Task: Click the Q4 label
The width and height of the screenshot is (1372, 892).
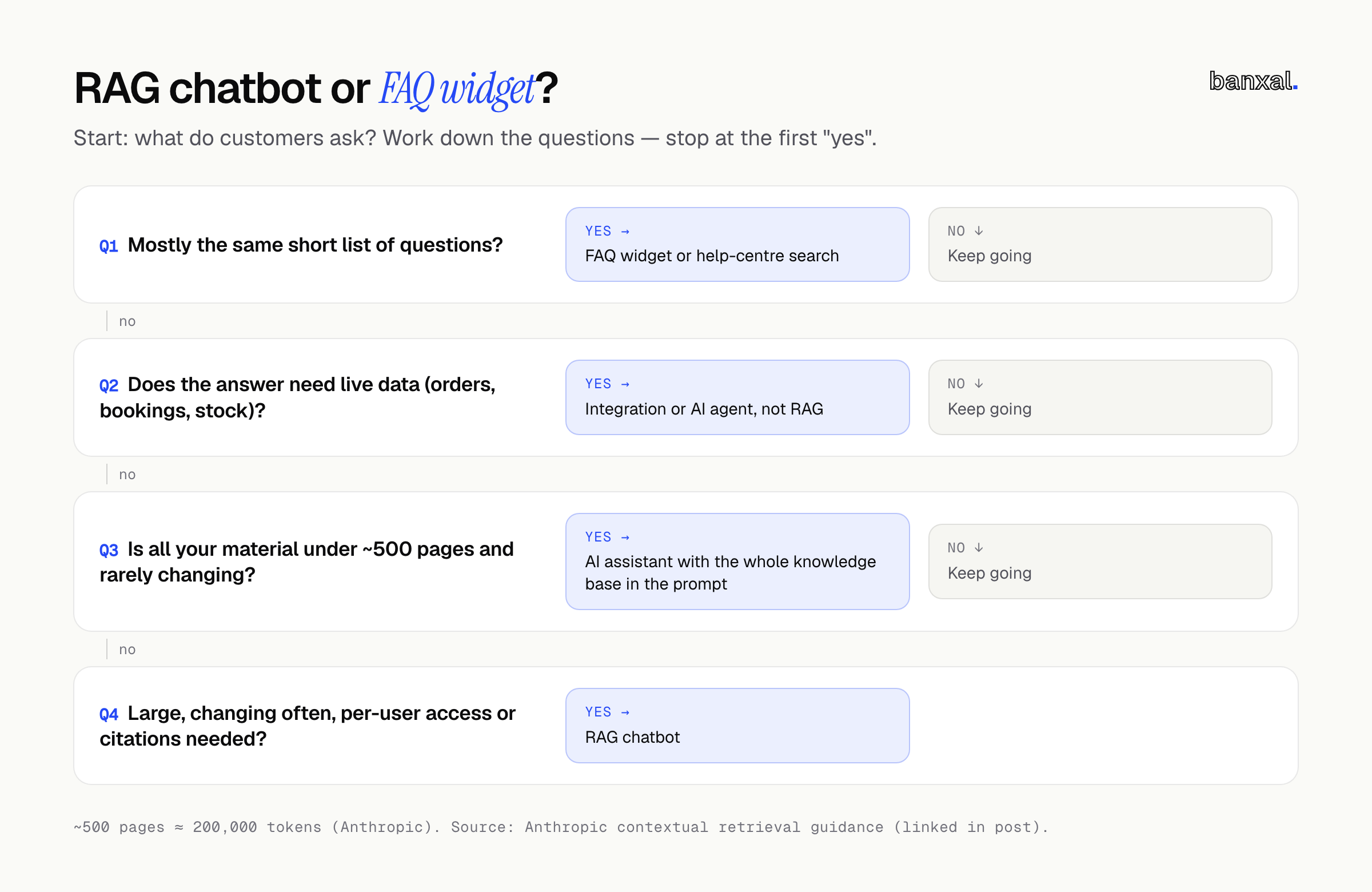Action: (109, 714)
